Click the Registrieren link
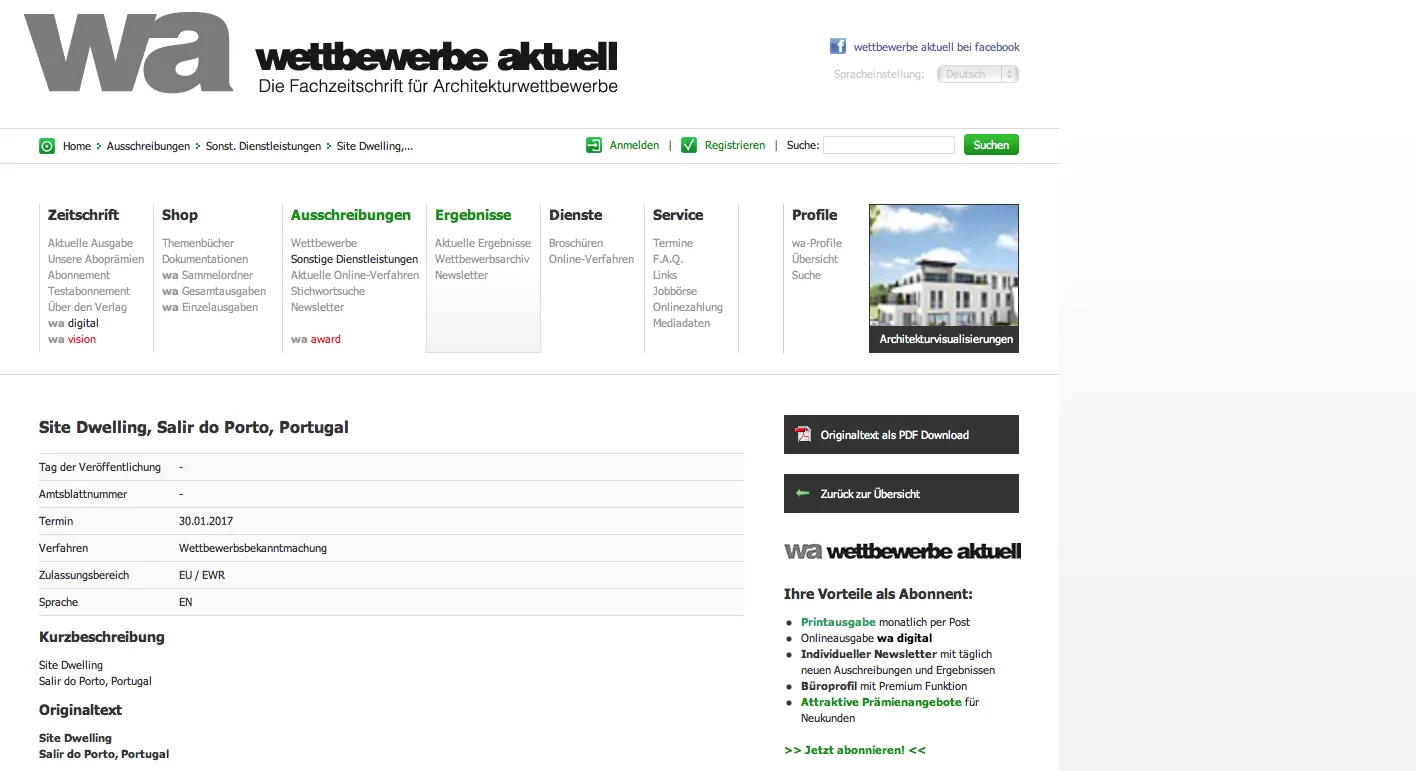 point(735,145)
